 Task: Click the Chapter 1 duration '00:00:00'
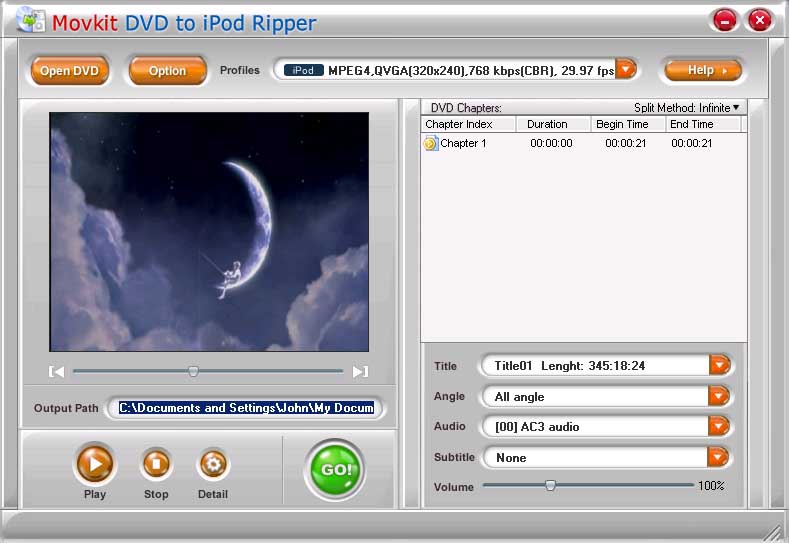pyautogui.click(x=551, y=143)
